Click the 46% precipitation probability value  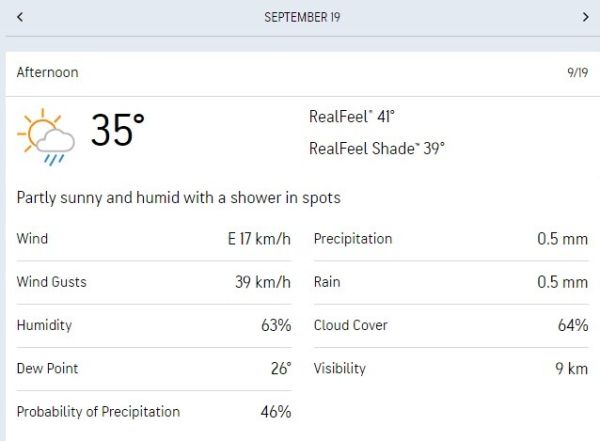[x=275, y=411]
